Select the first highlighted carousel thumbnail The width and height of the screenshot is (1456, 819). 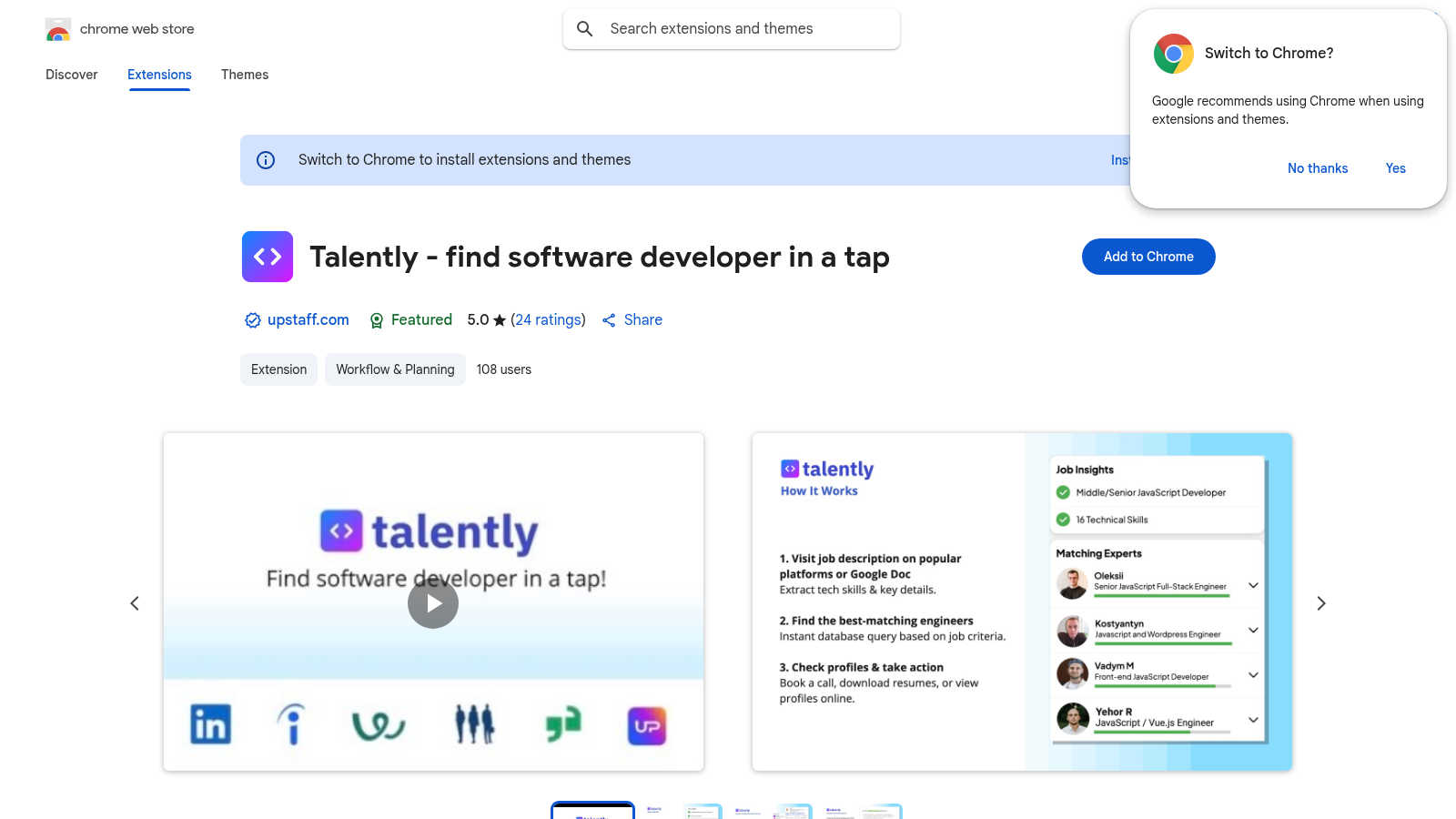[x=592, y=810]
